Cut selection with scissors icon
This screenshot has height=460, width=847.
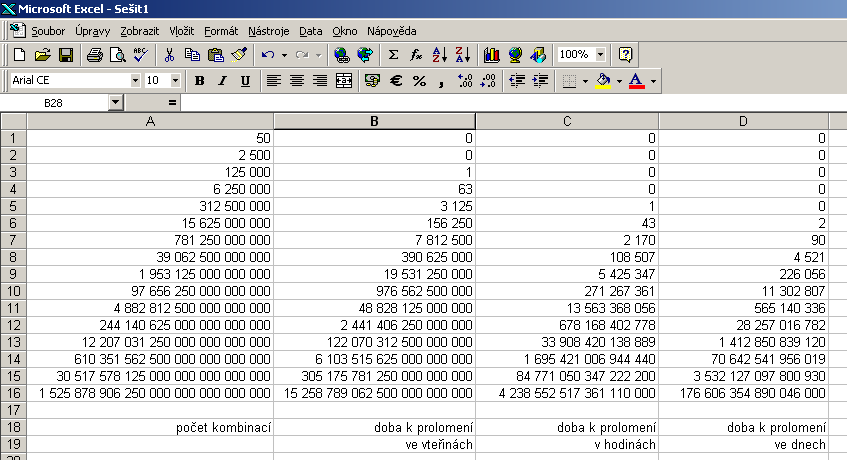click(169, 55)
